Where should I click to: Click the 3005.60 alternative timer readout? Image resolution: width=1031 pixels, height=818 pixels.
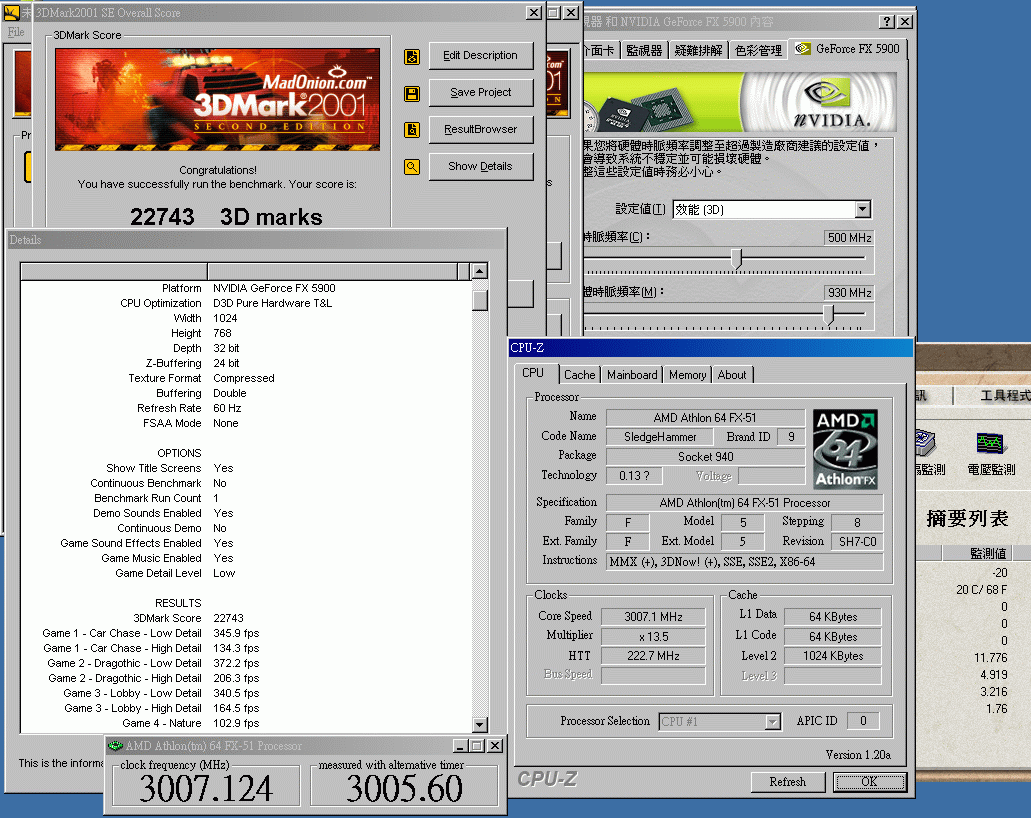coord(404,788)
